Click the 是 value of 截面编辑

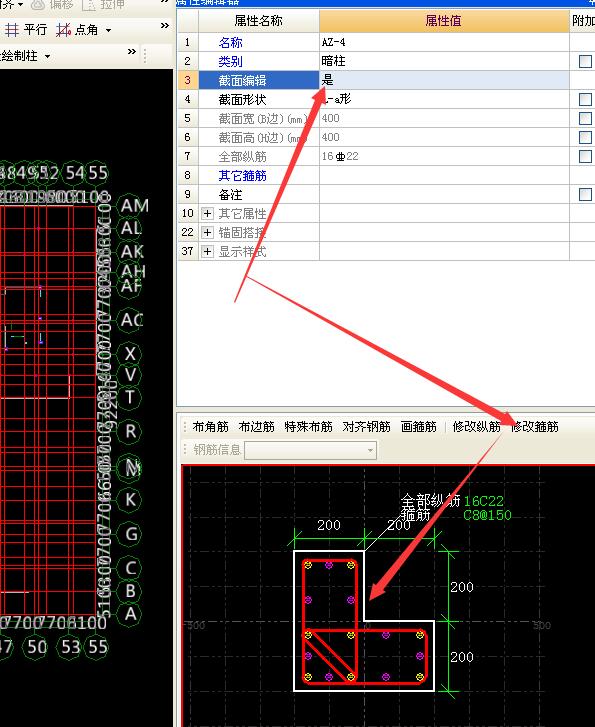click(x=327, y=80)
